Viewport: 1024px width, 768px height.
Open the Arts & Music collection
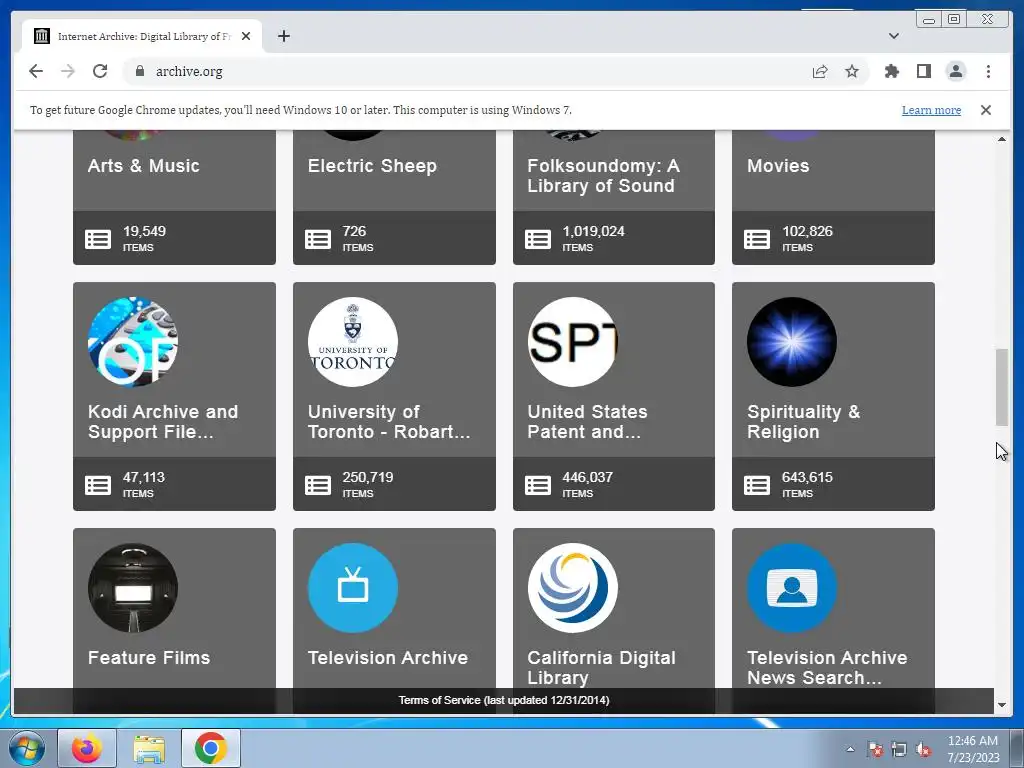tap(144, 166)
